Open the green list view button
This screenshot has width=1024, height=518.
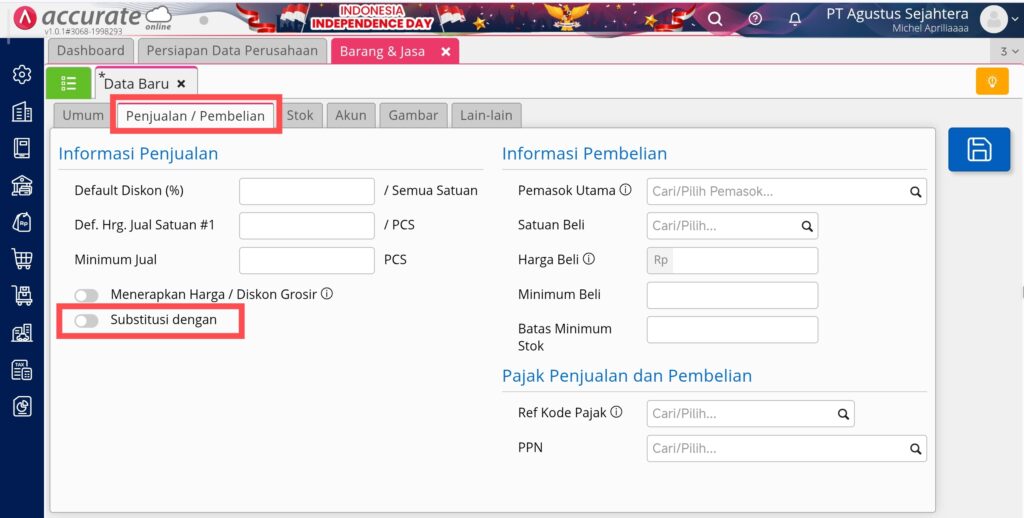(x=69, y=83)
